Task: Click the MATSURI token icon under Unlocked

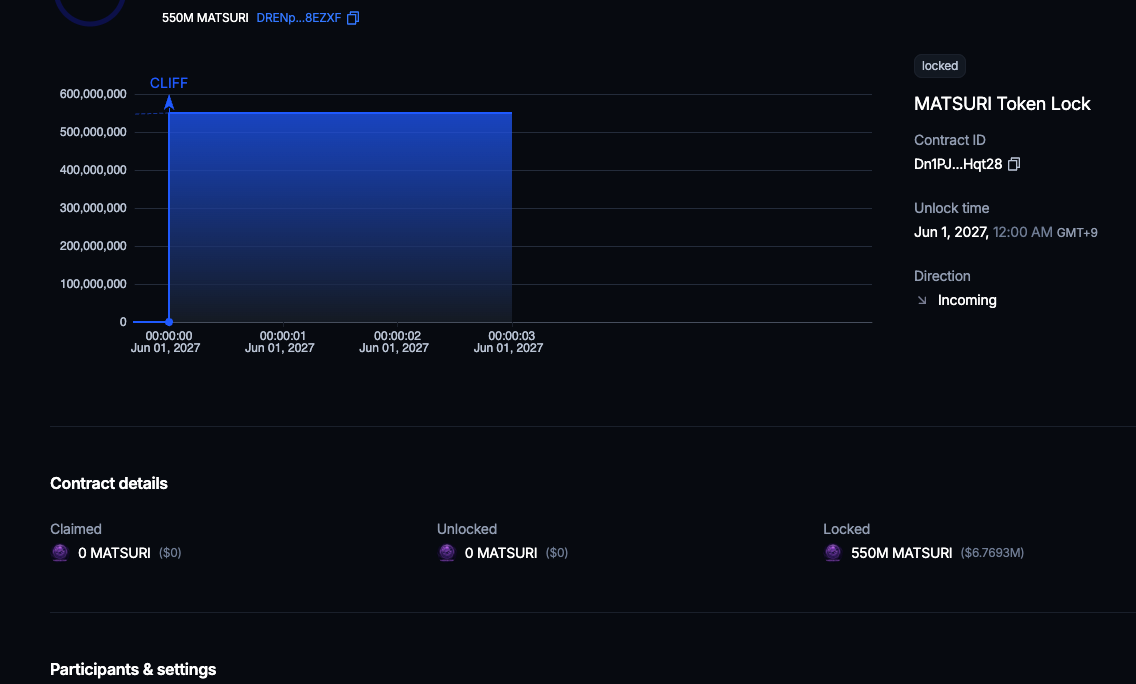Action: tap(447, 553)
